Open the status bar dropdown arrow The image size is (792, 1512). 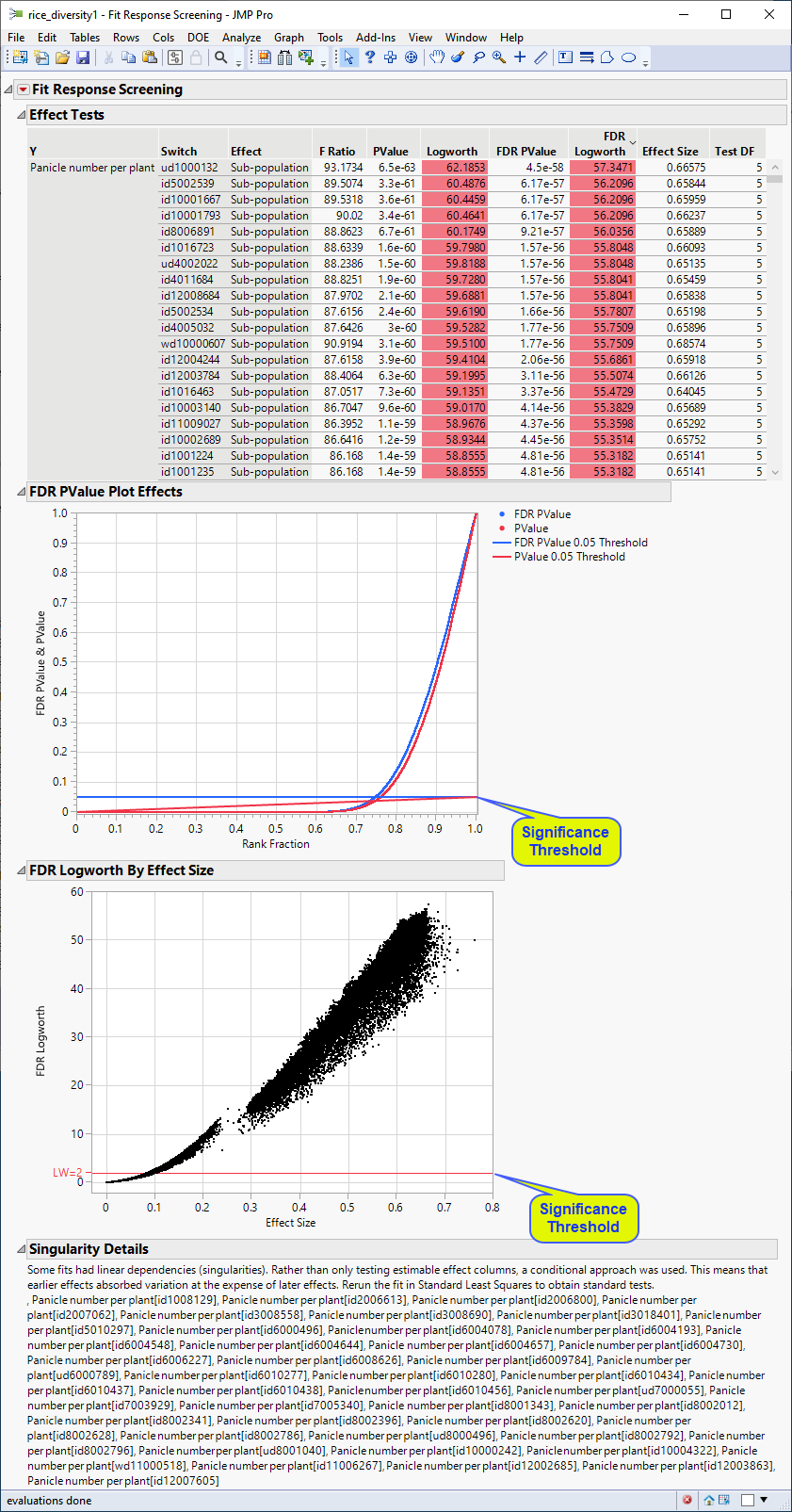764,1500
